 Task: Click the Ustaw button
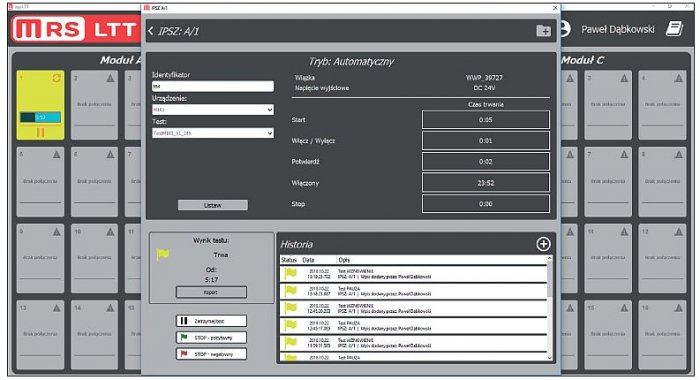click(x=212, y=205)
